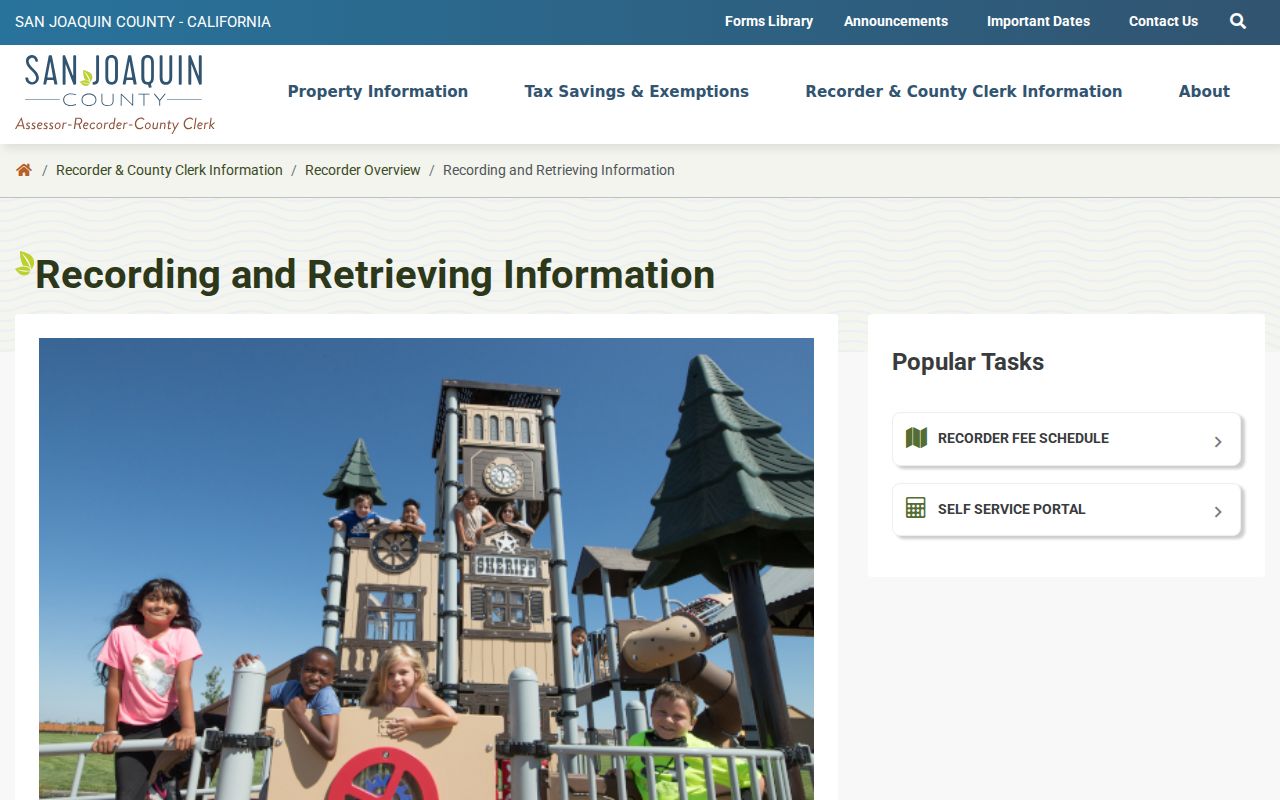Click the Recording and Retrieving Information breadcrumb text
1280x800 pixels.
(x=559, y=170)
